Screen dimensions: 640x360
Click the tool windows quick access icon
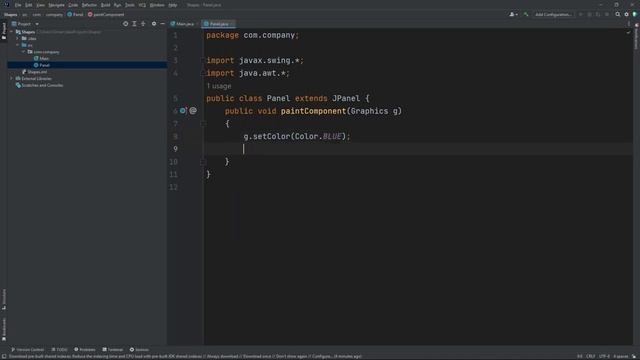[4, 356]
